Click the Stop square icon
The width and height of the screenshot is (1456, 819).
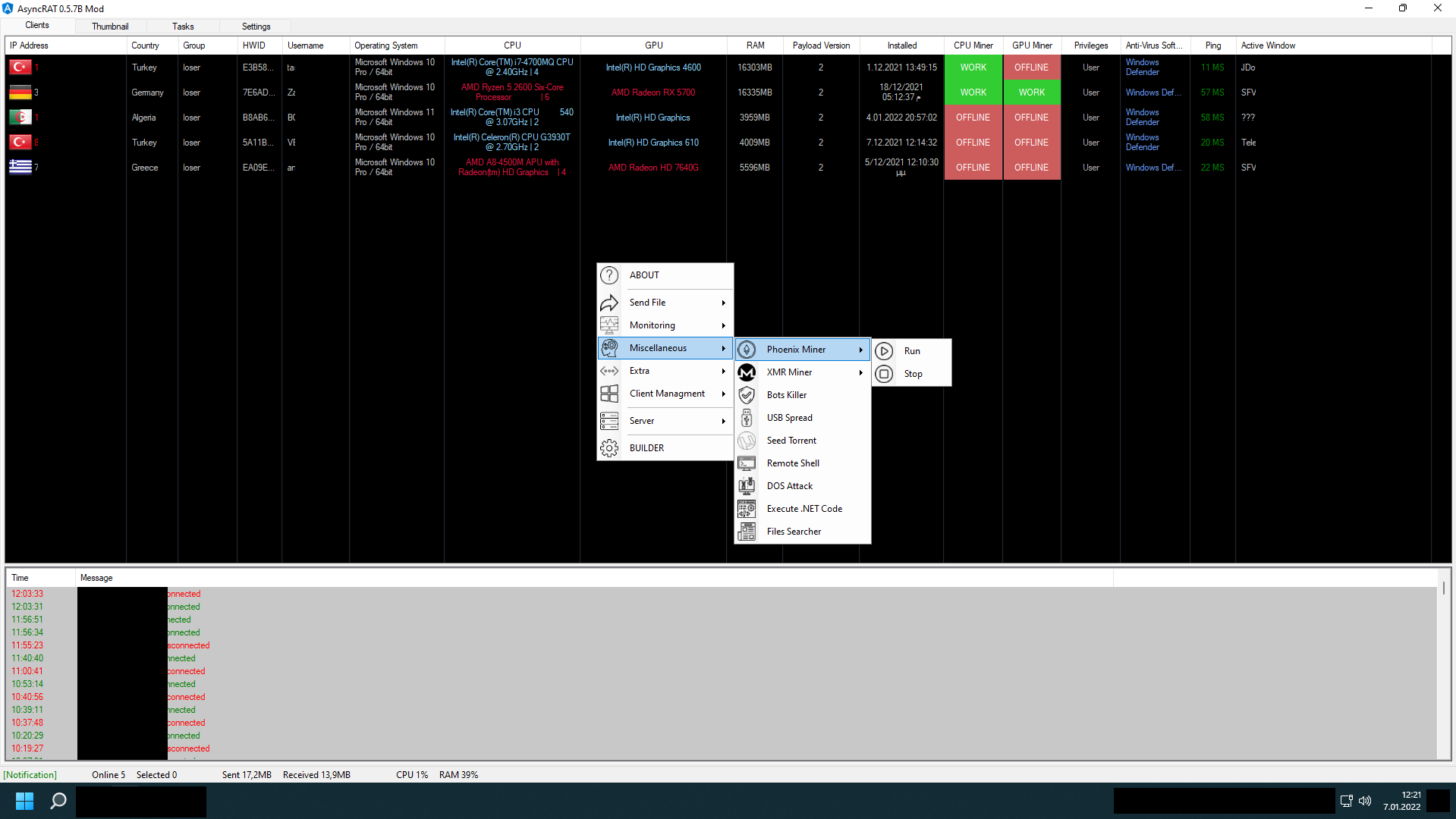click(884, 374)
